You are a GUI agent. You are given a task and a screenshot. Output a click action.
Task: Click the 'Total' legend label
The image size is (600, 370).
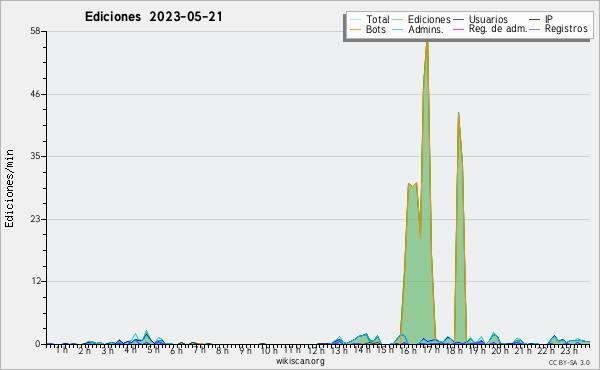click(377, 19)
